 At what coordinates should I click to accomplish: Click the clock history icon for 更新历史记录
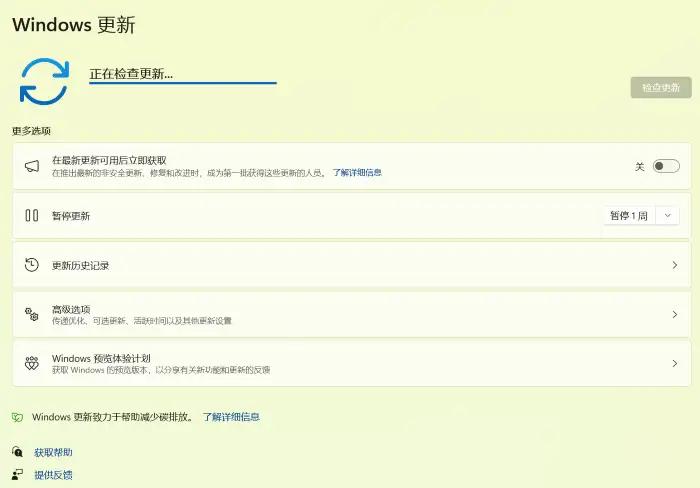pos(32,265)
